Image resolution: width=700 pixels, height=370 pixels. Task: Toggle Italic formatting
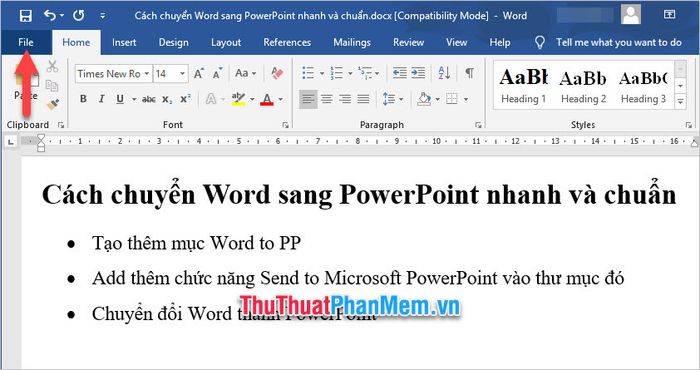(x=101, y=99)
